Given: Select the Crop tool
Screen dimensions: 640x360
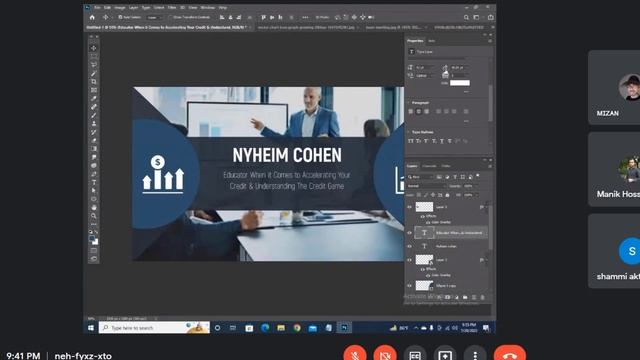Looking at the screenshot, I should click(x=93, y=82).
